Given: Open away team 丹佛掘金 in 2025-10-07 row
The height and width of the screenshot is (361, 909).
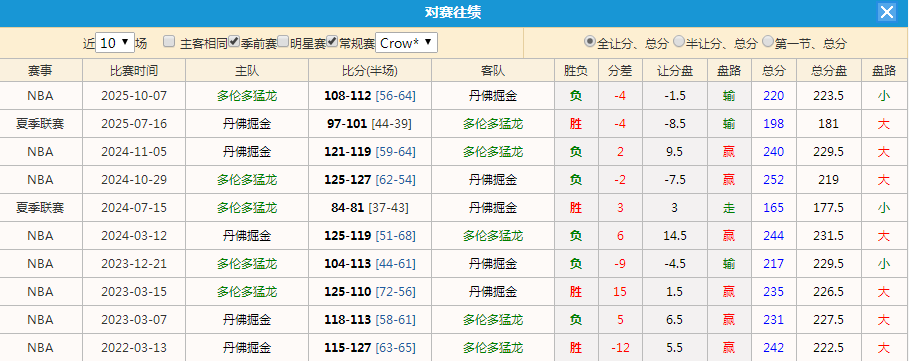Looking at the screenshot, I should coord(493,96).
